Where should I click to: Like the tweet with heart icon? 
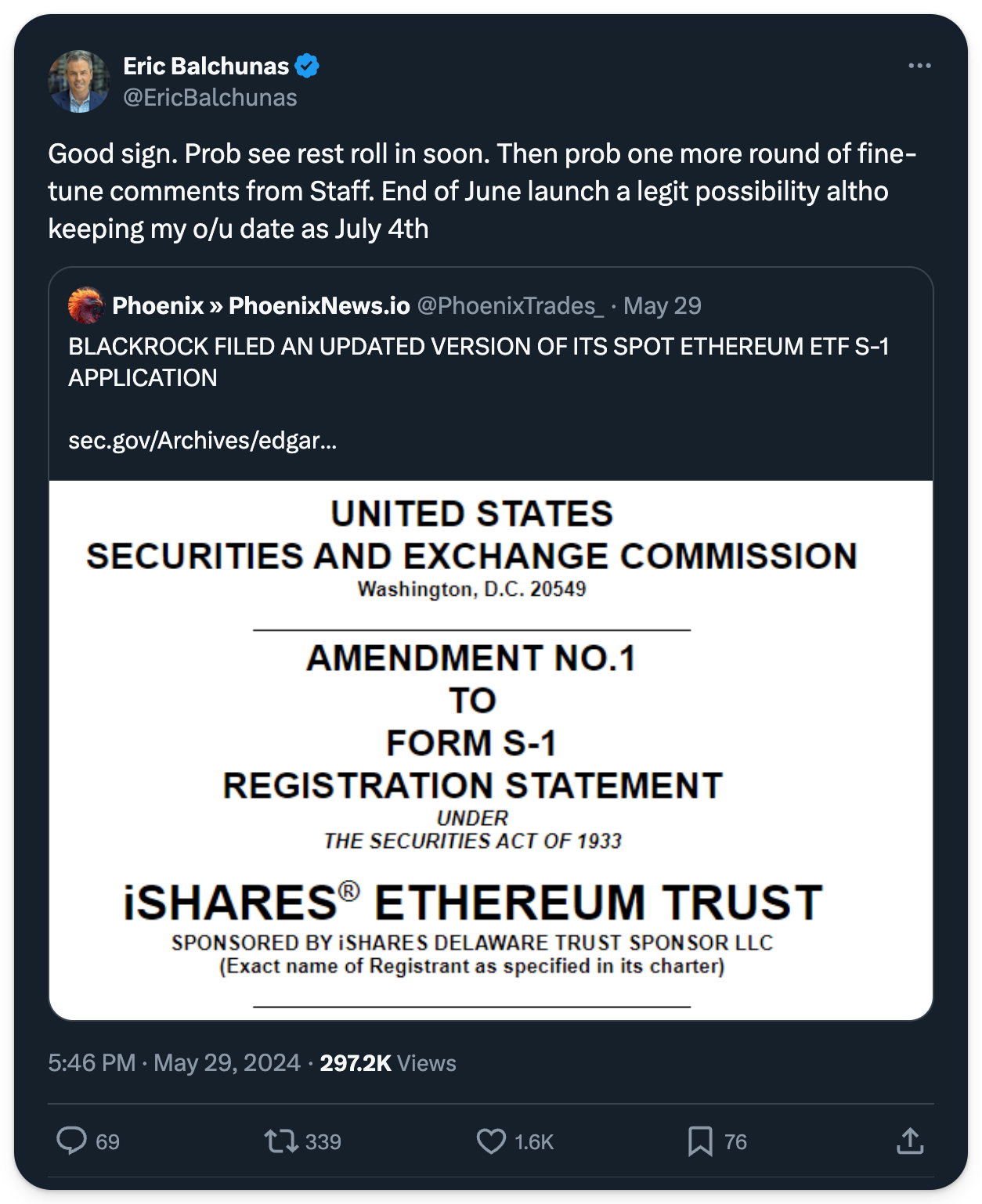pos(491,1141)
